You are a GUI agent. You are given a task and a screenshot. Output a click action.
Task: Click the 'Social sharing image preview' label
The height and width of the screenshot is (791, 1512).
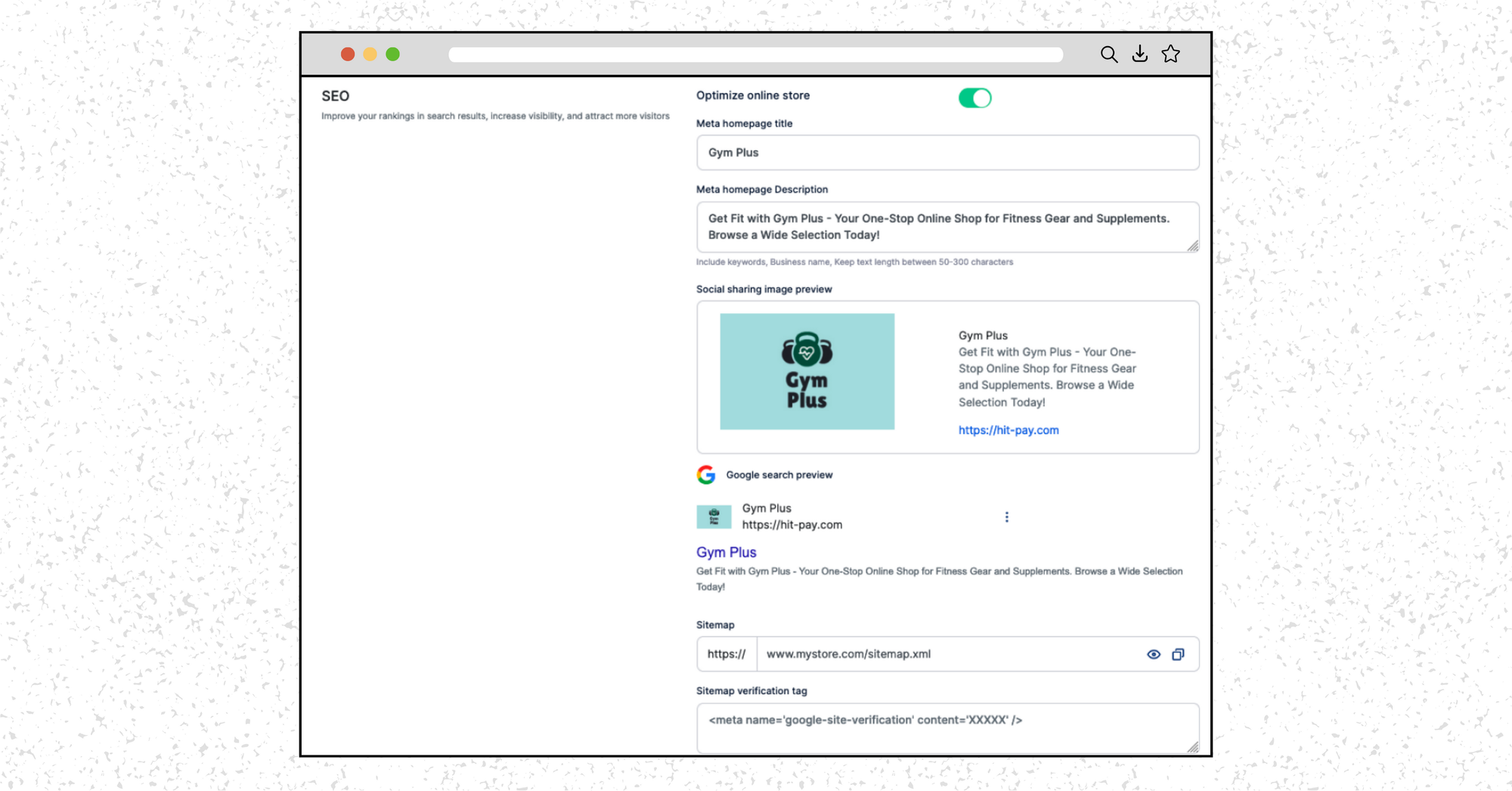[x=764, y=290]
